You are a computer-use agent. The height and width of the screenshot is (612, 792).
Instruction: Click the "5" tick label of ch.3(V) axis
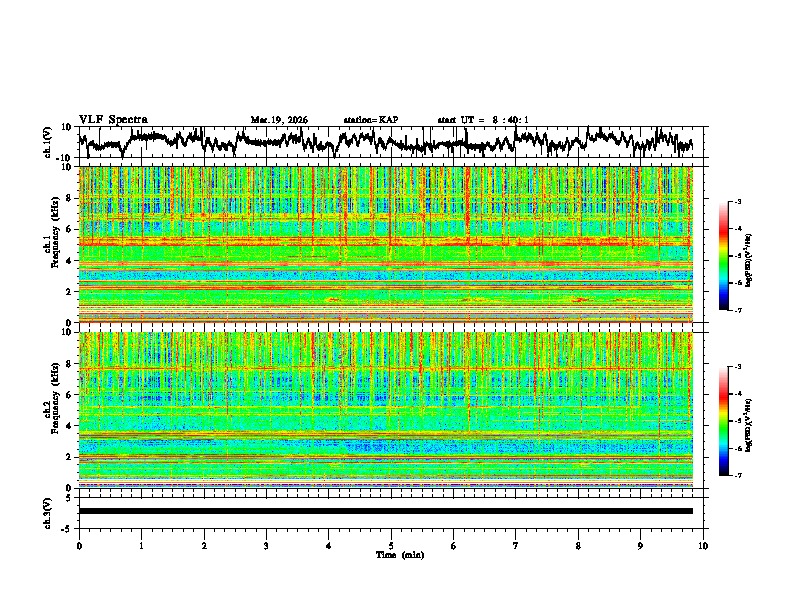[70, 498]
